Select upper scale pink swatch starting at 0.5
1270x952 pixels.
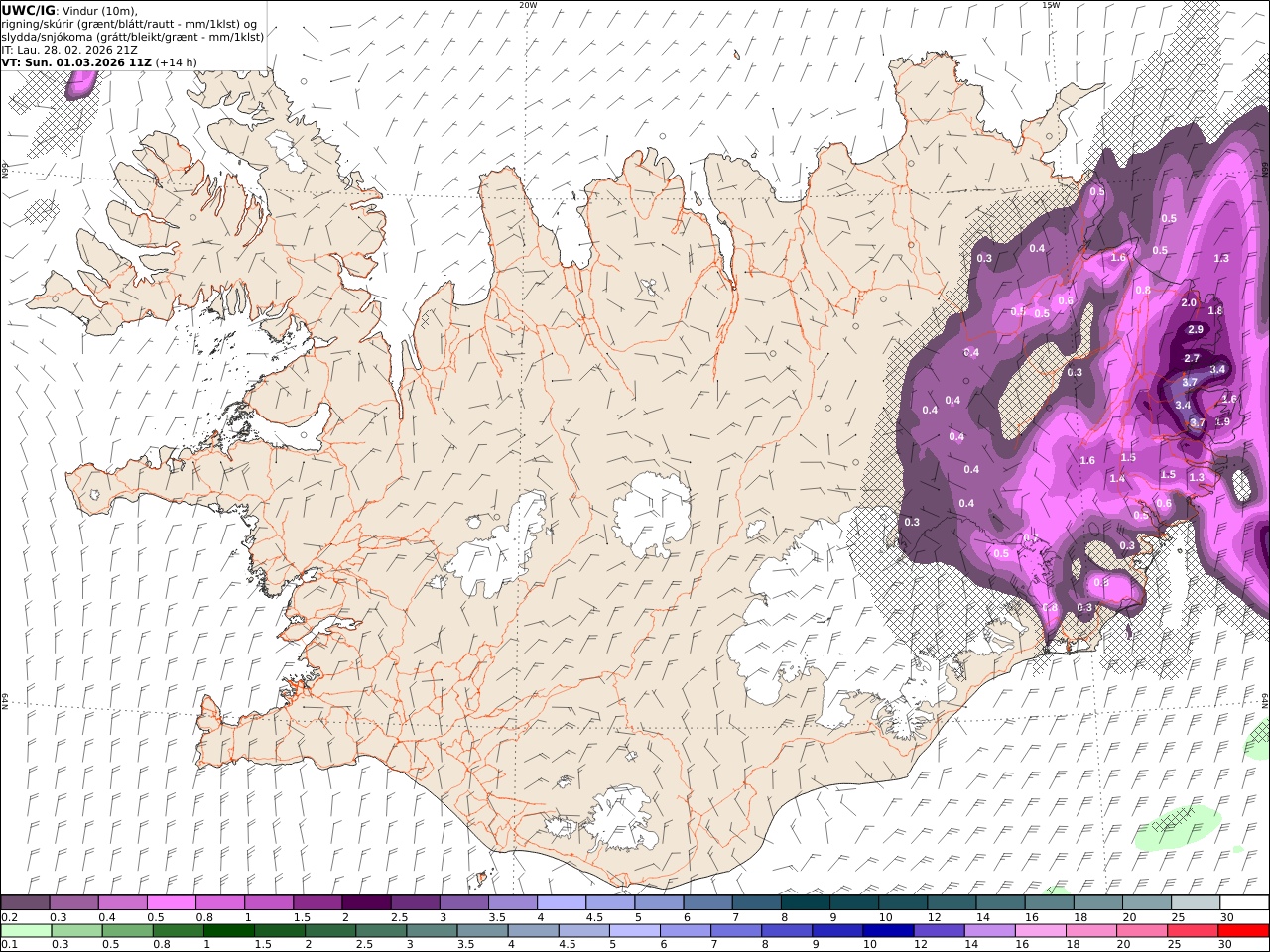point(171,903)
